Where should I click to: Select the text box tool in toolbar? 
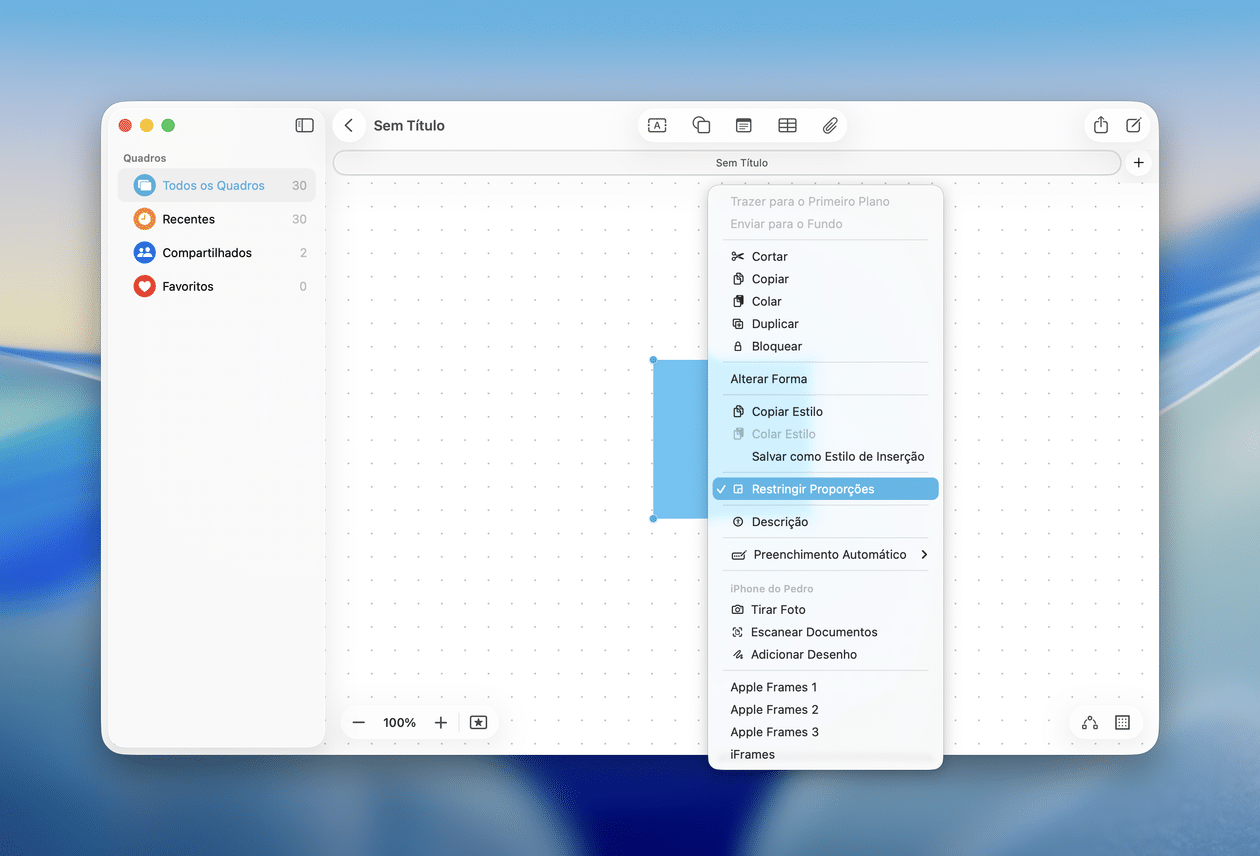tap(657, 126)
